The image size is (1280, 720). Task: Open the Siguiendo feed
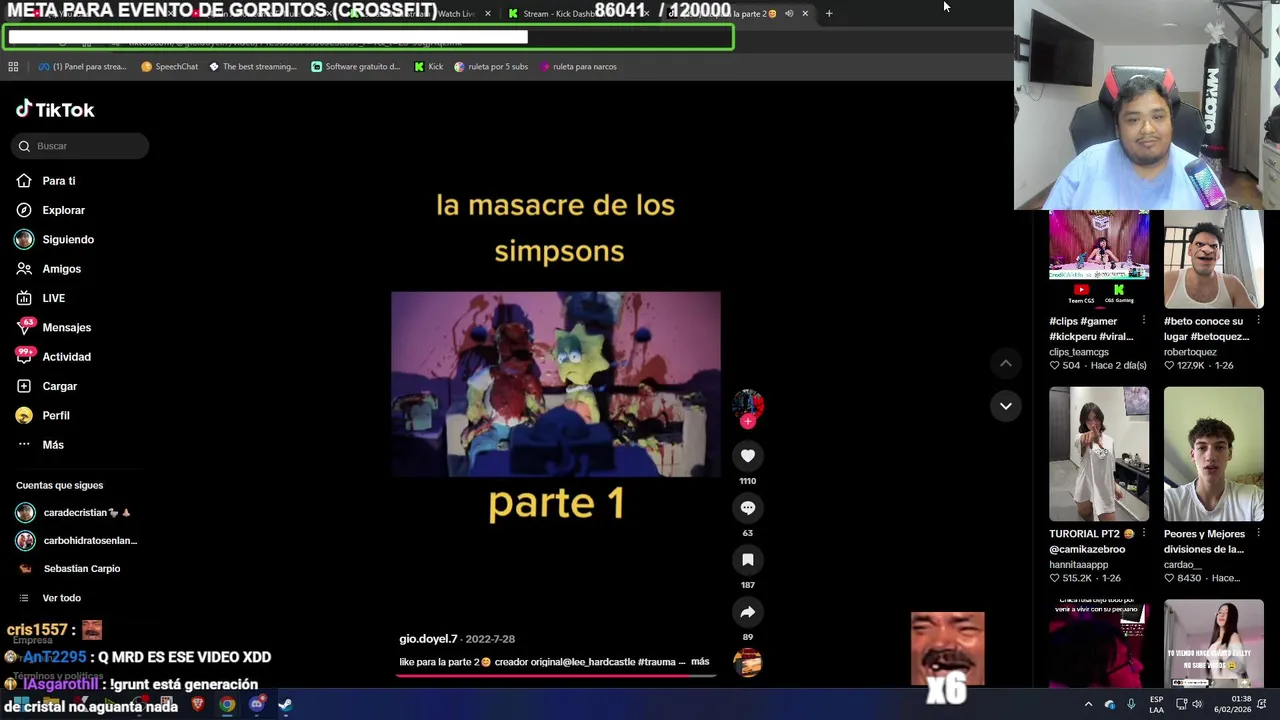coord(67,239)
